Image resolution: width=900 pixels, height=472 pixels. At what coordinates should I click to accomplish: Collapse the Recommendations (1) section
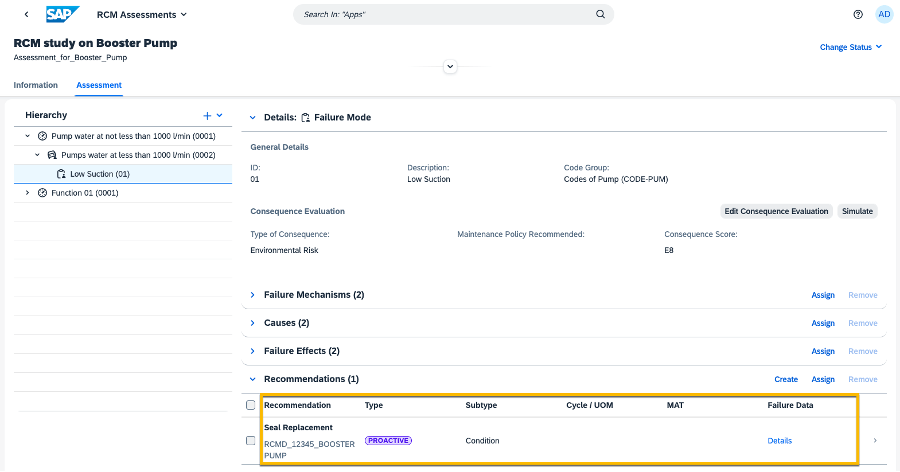coord(253,379)
